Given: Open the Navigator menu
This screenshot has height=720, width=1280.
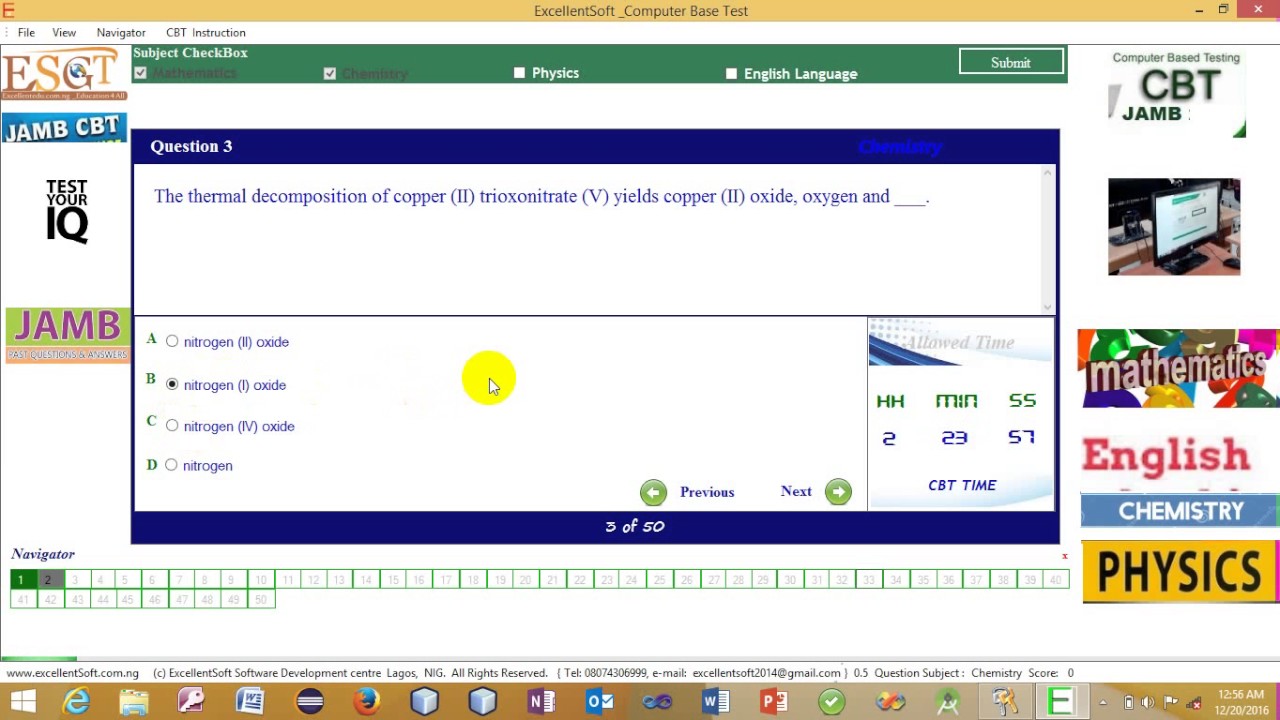Looking at the screenshot, I should (x=121, y=32).
